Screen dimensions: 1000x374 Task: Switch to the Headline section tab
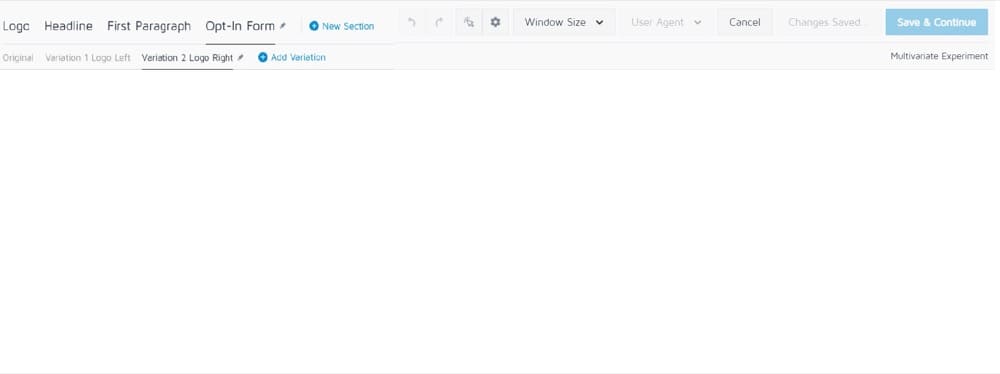pyautogui.click(x=68, y=26)
